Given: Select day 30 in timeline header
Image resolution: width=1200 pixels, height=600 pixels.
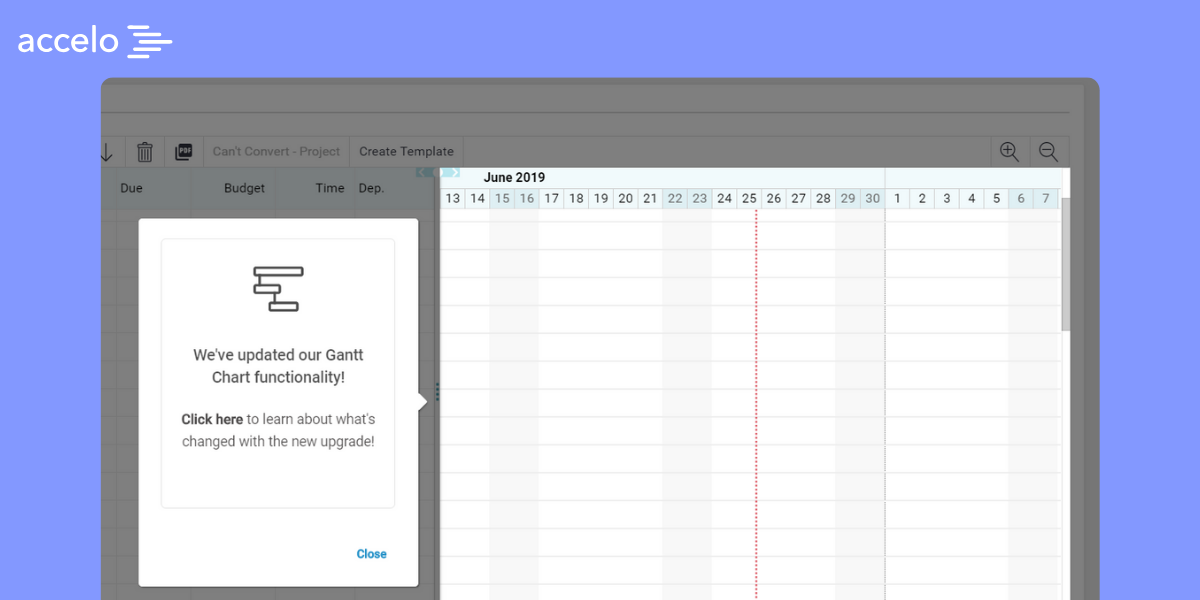Looking at the screenshot, I should point(873,198).
